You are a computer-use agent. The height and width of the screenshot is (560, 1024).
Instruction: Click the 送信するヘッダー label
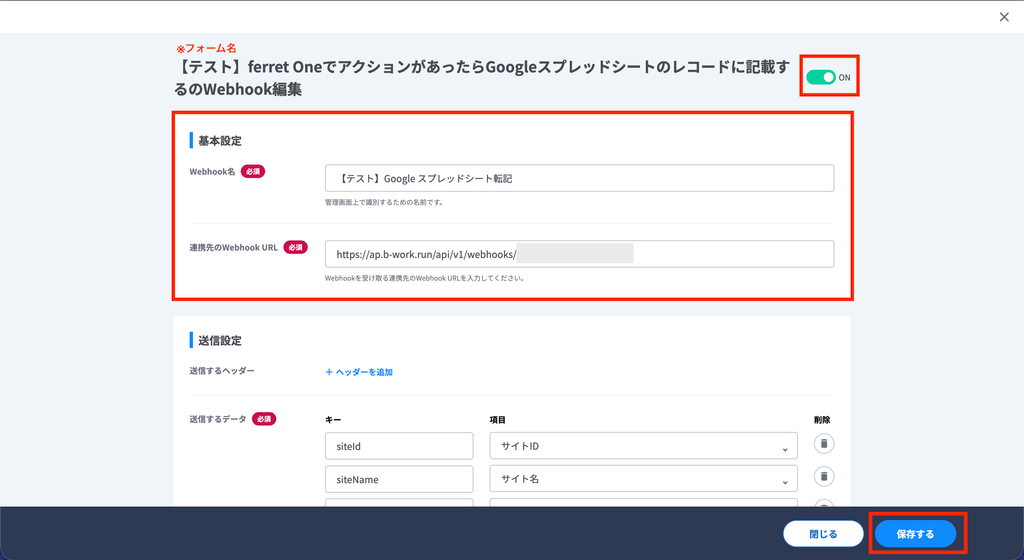[x=222, y=371]
